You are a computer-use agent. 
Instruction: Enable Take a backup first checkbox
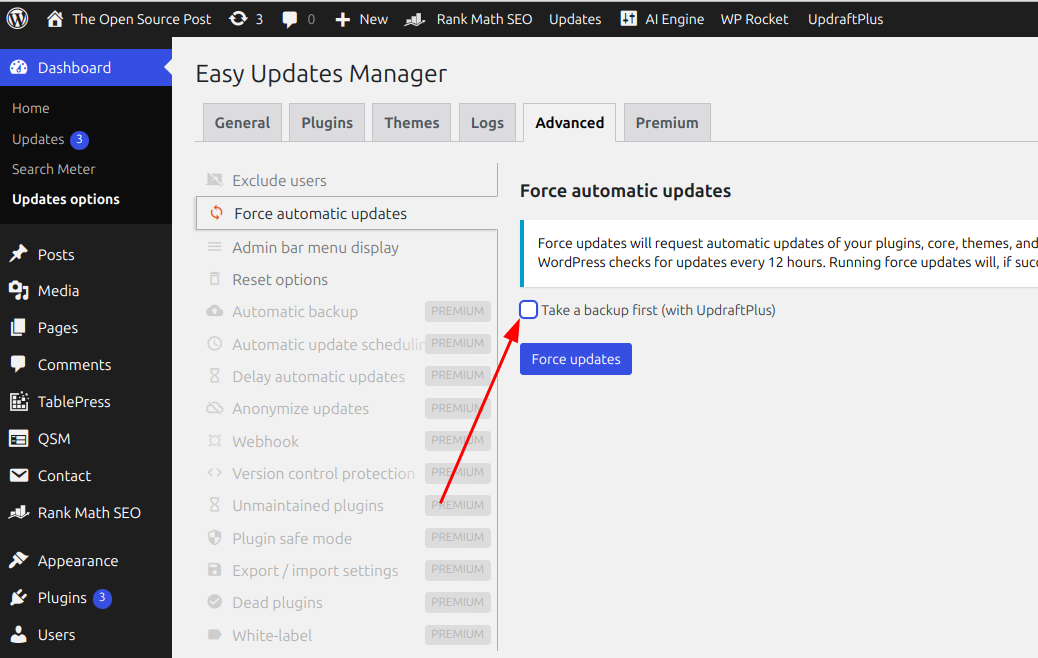click(x=529, y=310)
